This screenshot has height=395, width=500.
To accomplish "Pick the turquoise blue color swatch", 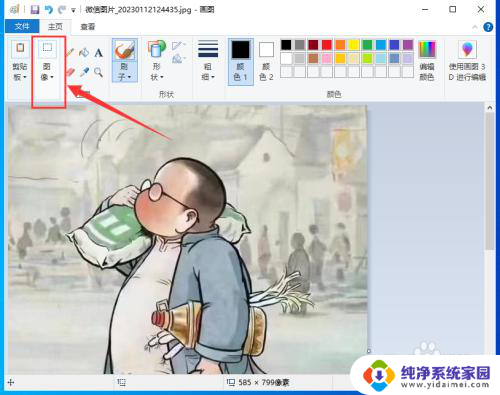I will coord(381,45).
